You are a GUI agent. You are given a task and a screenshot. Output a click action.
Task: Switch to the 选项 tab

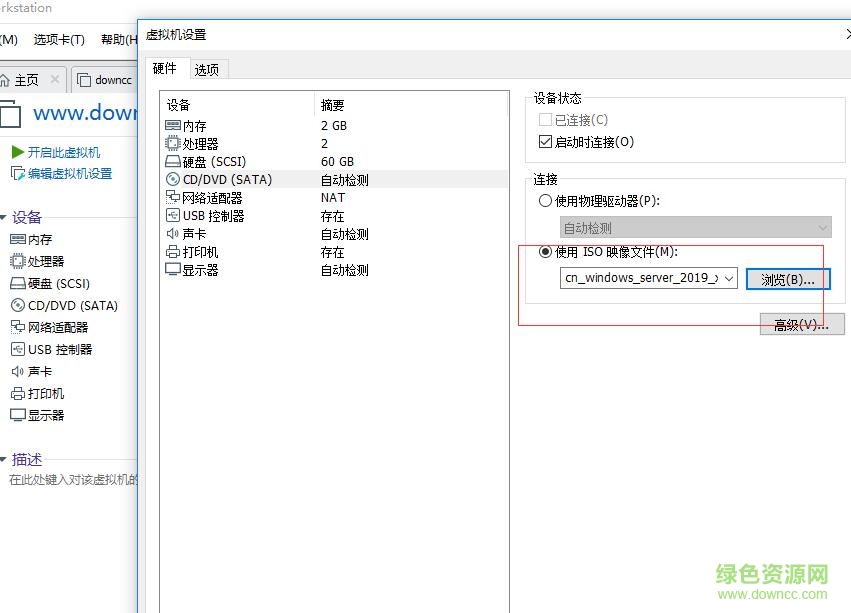coord(207,69)
